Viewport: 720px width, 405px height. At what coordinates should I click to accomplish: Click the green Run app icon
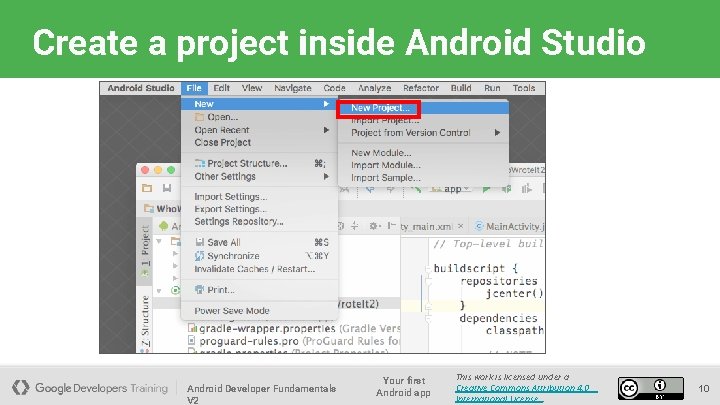coord(486,189)
